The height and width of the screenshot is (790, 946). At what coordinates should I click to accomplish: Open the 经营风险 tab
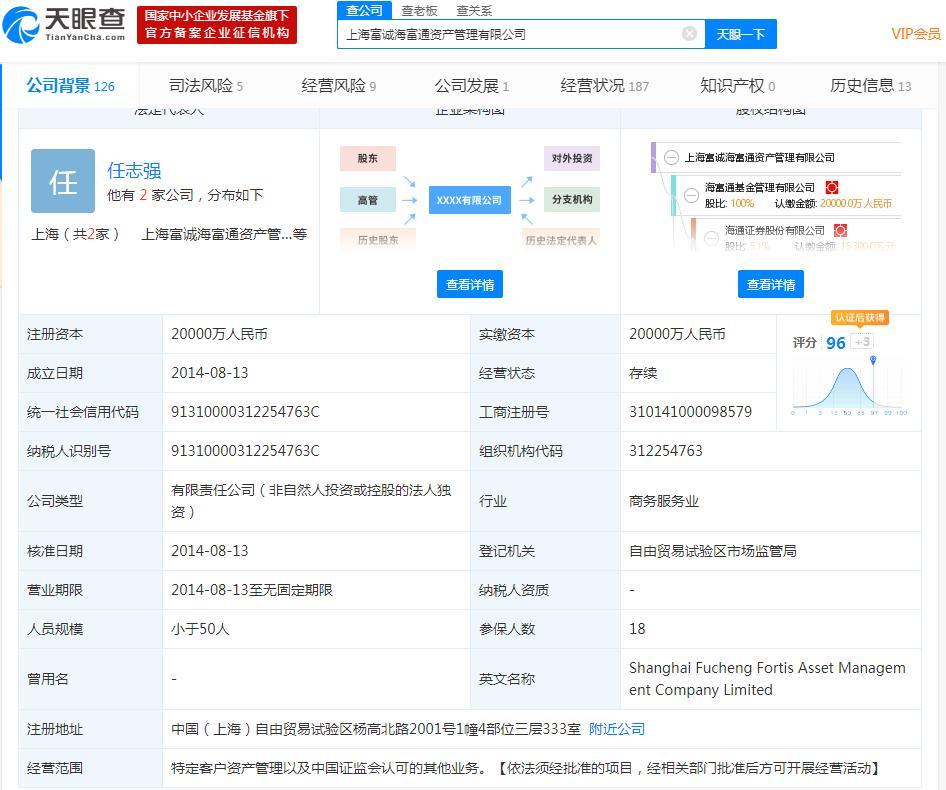(338, 86)
